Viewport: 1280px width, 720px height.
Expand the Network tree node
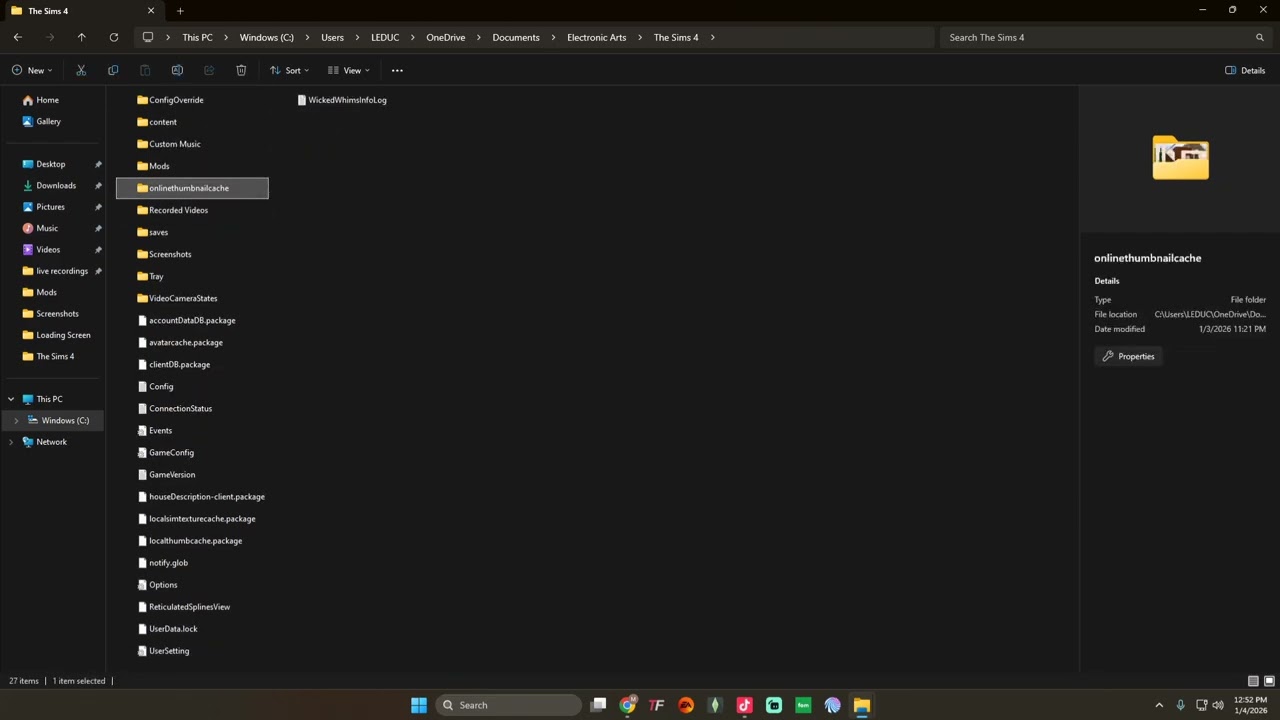coord(11,442)
